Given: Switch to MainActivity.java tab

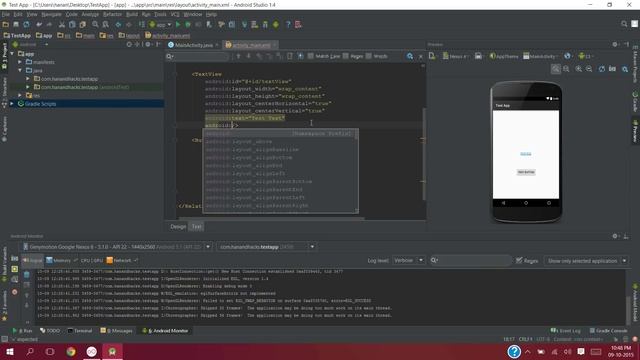Looking at the screenshot, I should [x=194, y=45].
